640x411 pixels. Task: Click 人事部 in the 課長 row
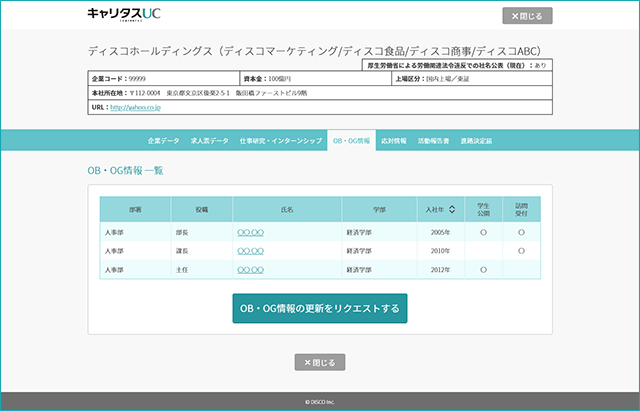[x=114, y=251]
